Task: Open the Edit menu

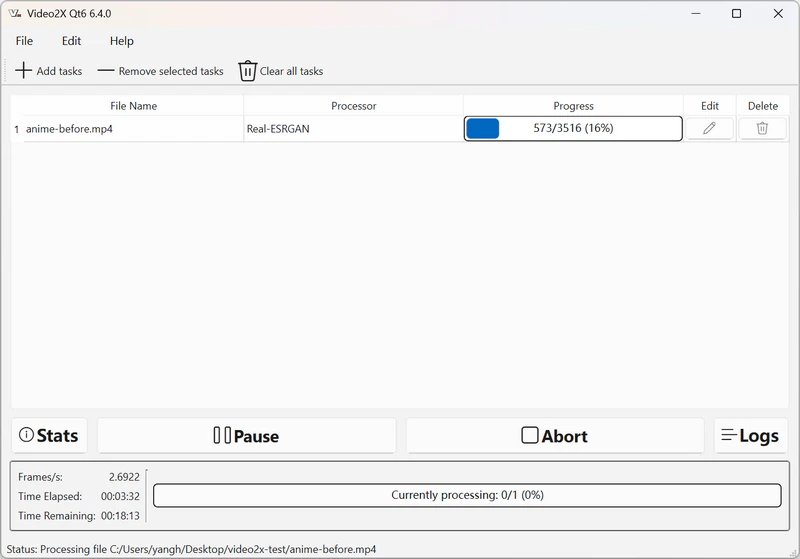Action: (x=71, y=41)
